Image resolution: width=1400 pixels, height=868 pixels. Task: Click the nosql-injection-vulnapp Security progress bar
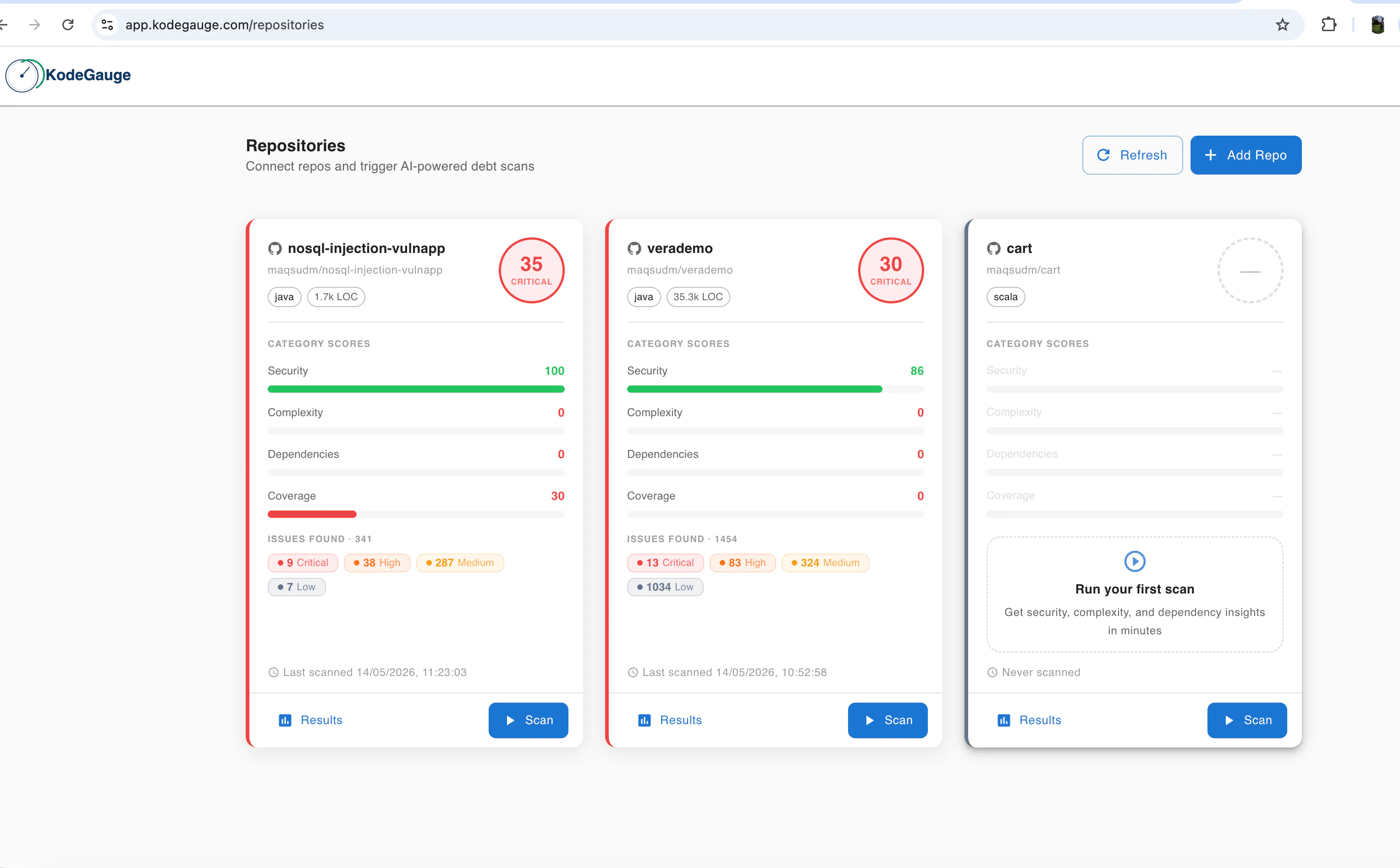[416, 389]
